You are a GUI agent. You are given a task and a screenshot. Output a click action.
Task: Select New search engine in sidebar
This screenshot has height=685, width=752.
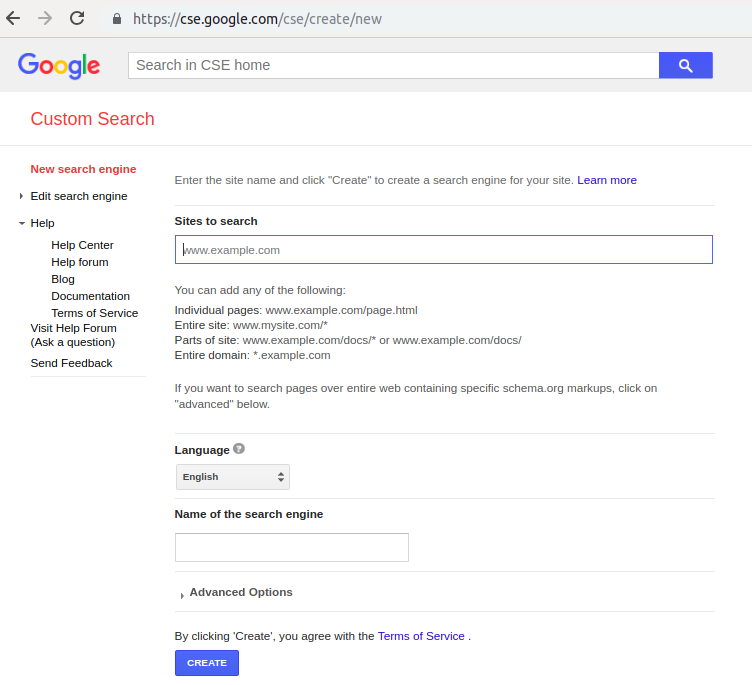[83, 169]
